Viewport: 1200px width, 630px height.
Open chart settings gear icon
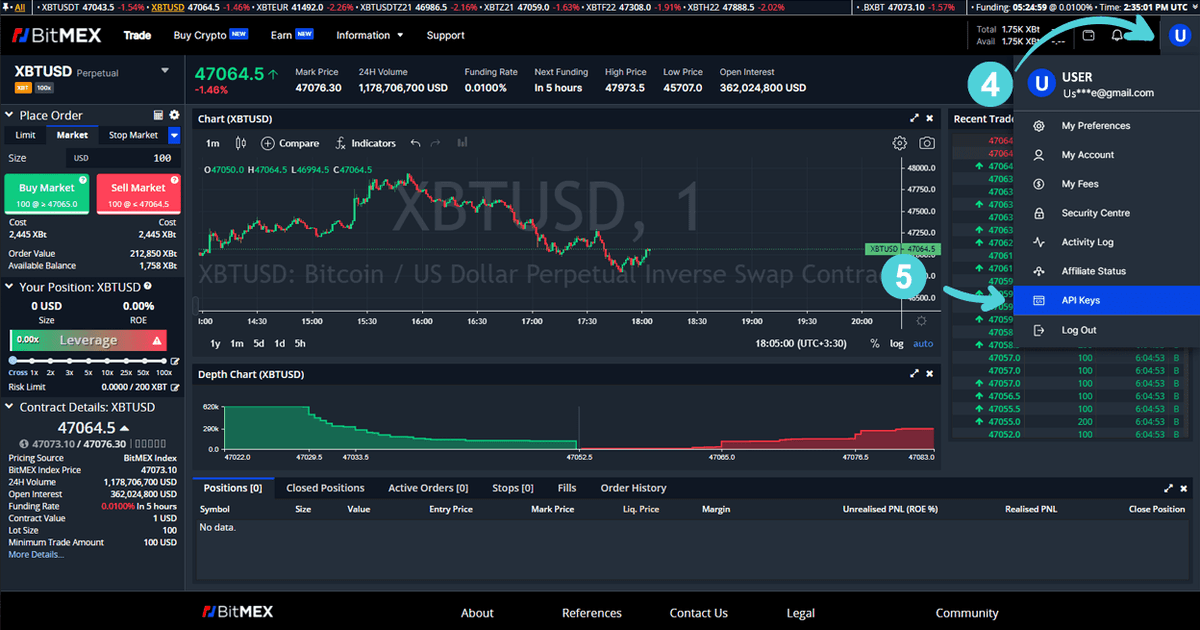click(900, 143)
